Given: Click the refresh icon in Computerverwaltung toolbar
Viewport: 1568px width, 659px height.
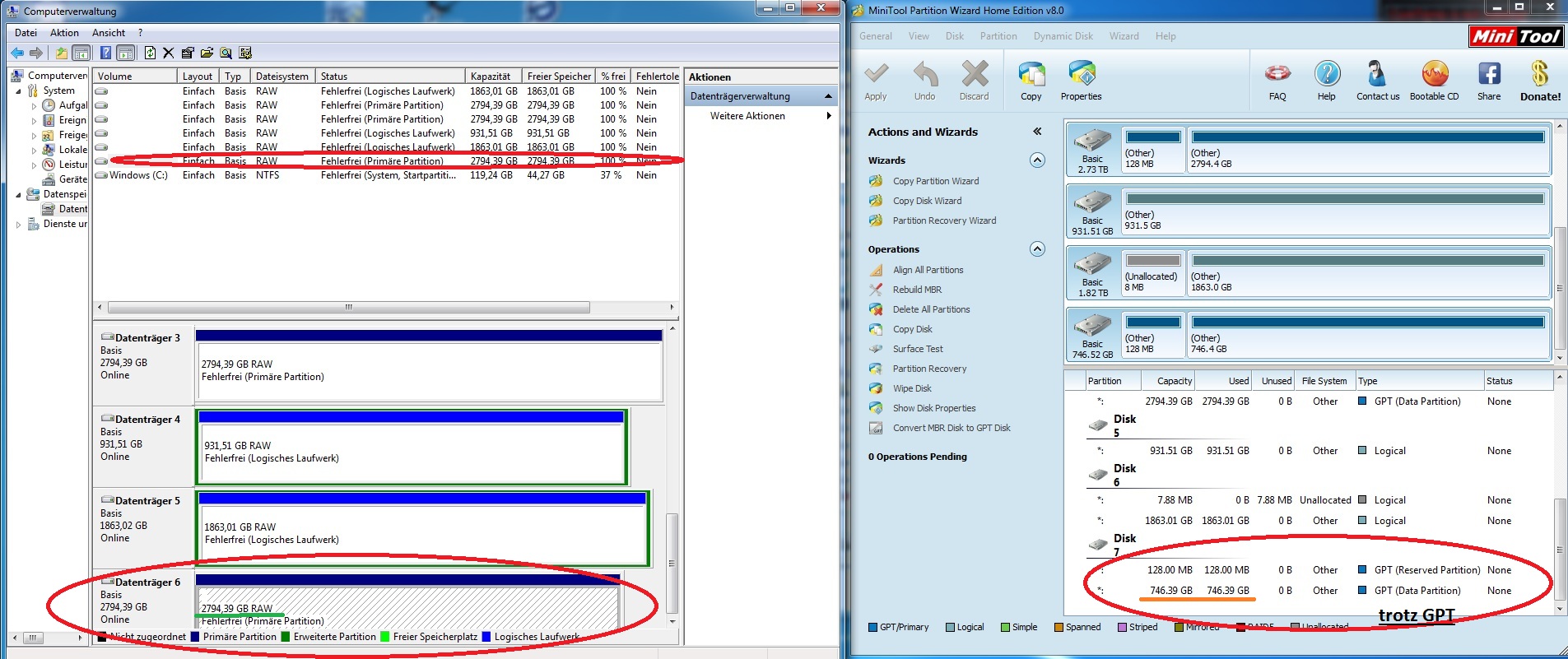Looking at the screenshot, I should point(150,53).
